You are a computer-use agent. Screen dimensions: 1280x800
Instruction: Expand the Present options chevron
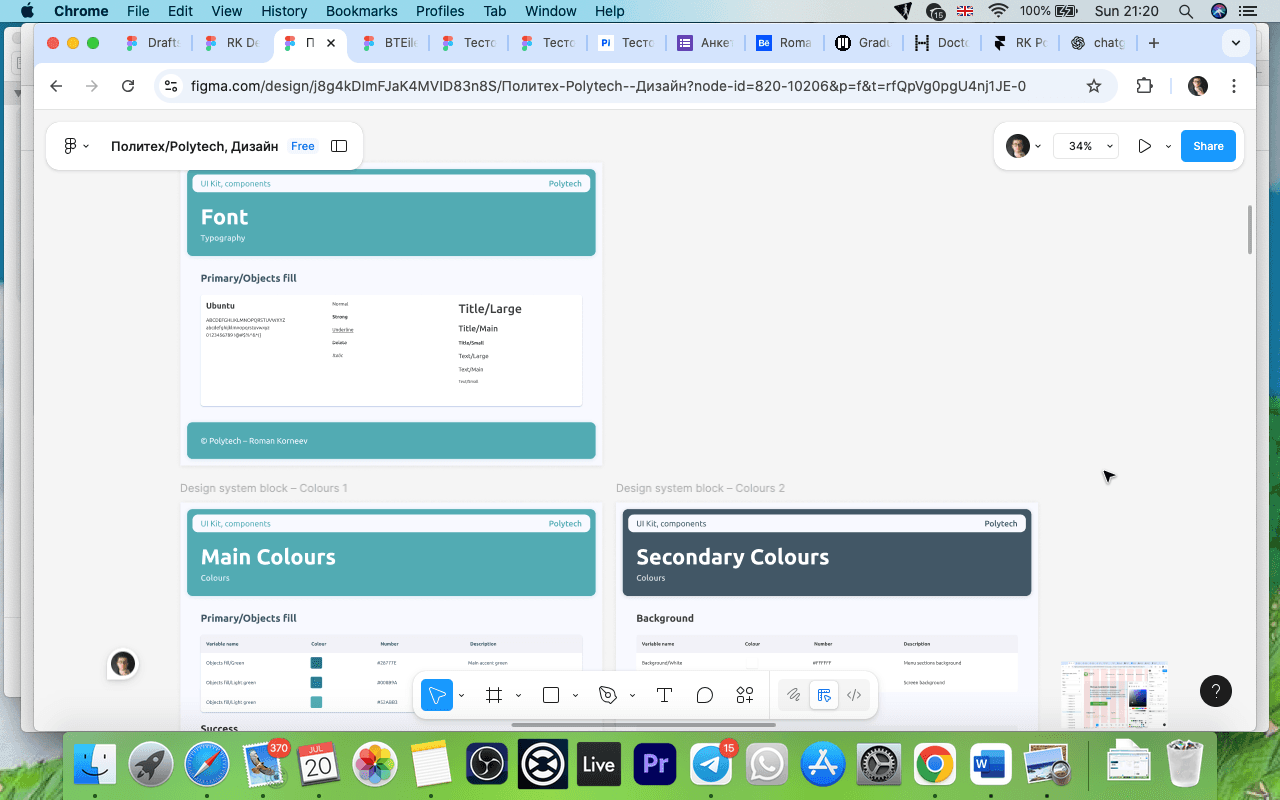[x=1168, y=146]
